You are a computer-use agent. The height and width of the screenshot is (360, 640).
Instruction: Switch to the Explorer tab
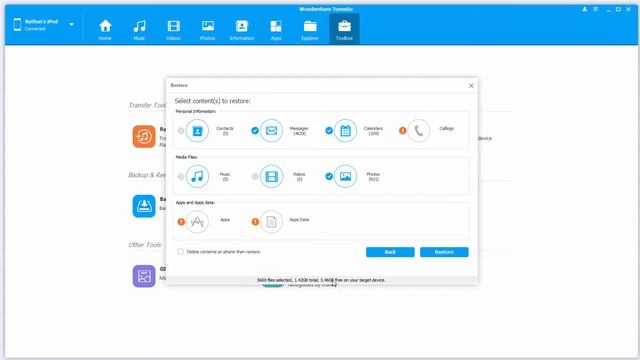310,30
